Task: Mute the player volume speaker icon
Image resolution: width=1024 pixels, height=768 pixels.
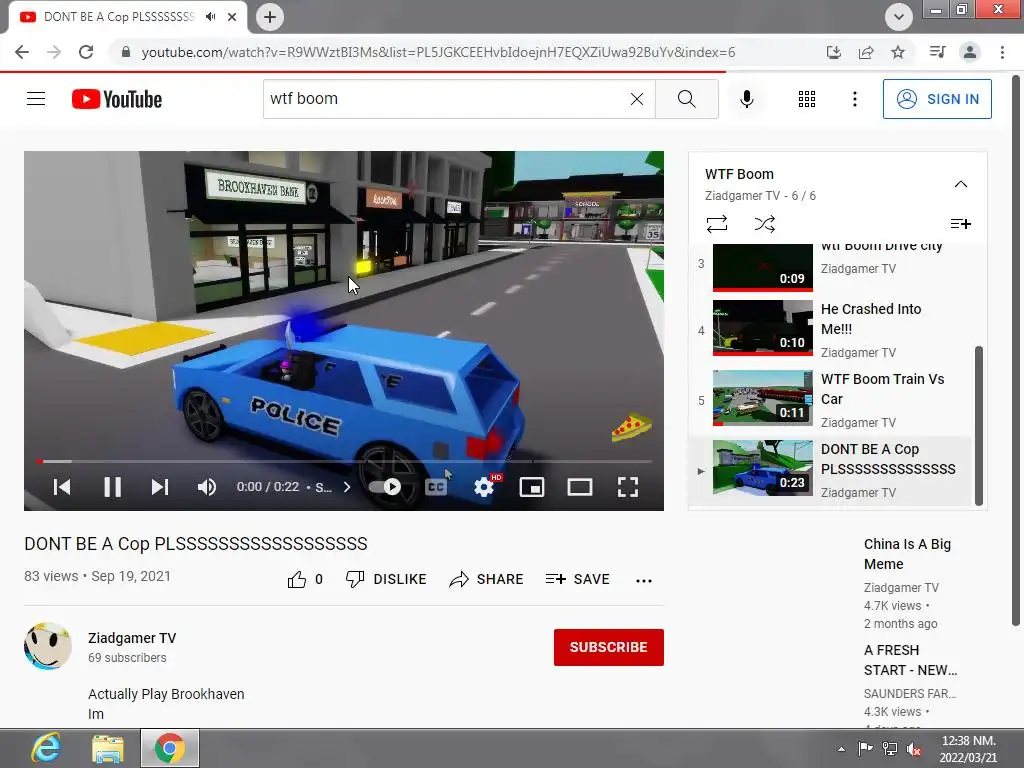Action: (x=207, y=487)
